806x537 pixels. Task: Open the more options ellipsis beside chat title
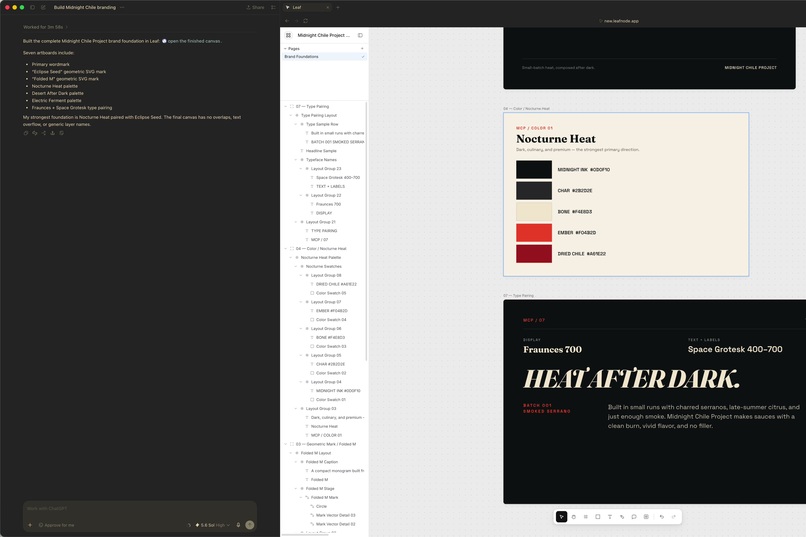tap(122, 7)
